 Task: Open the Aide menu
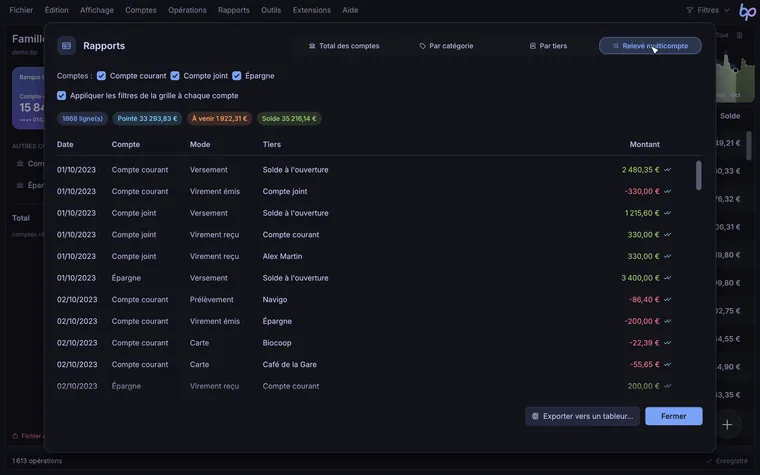(350, 10)
